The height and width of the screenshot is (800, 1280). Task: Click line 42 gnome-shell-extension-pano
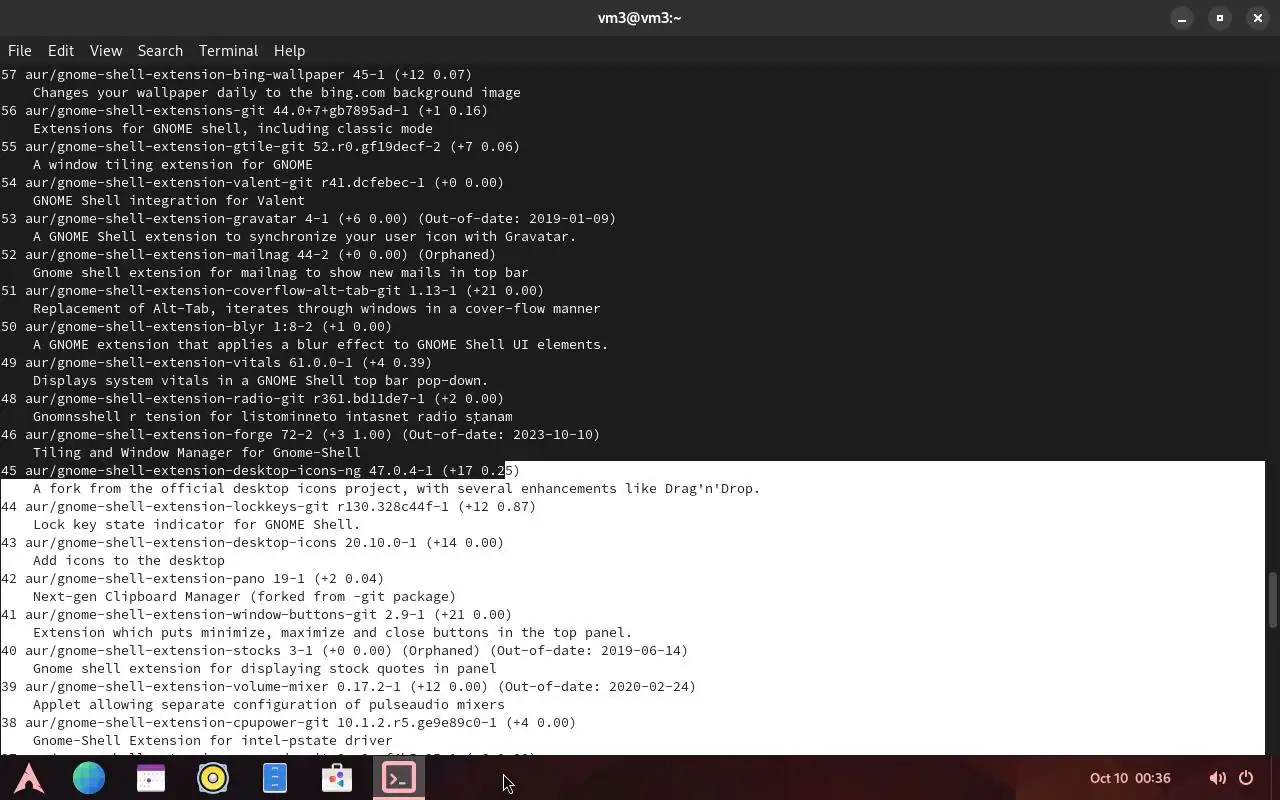coord(192,579)
